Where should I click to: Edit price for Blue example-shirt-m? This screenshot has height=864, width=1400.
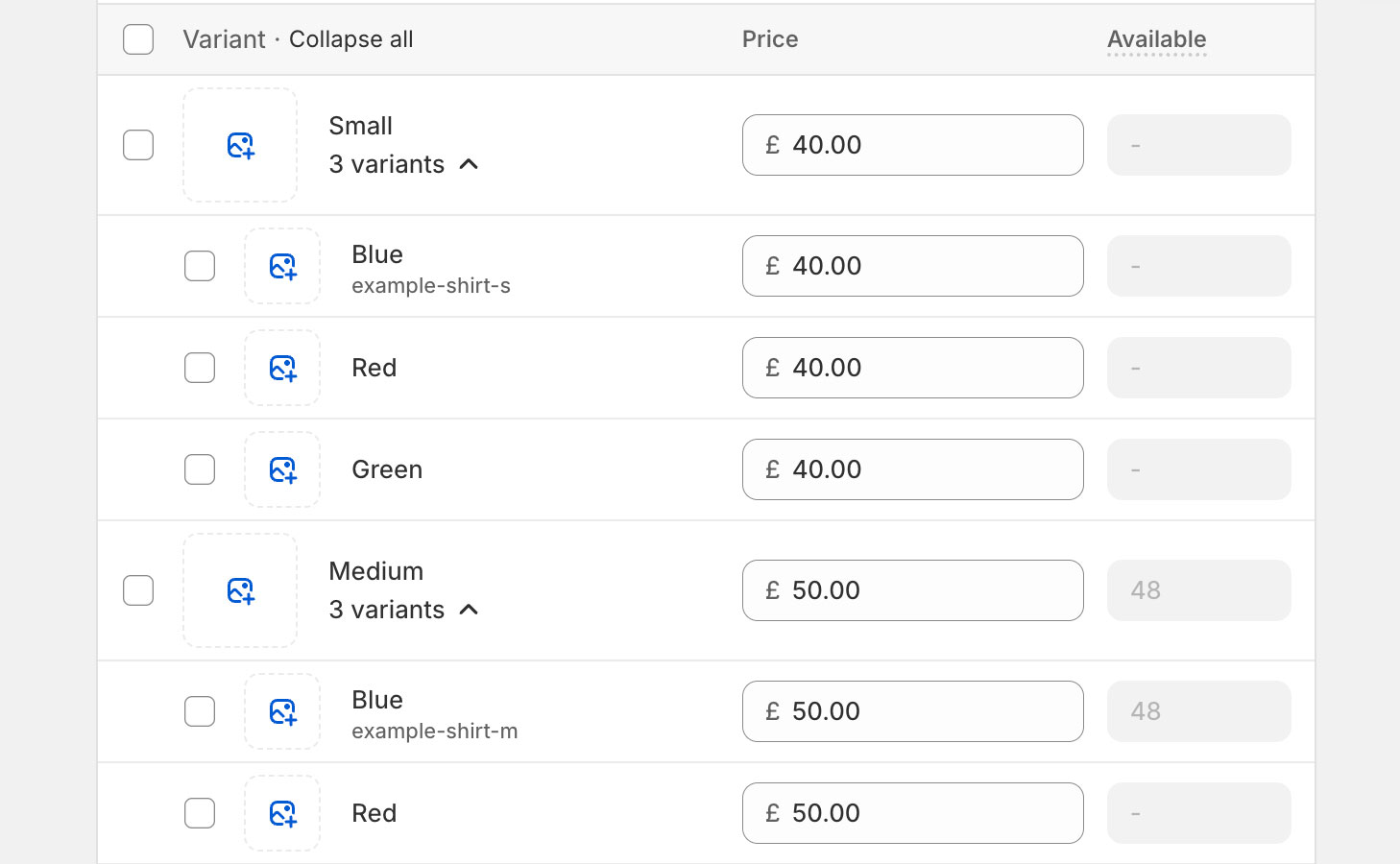click(x=913, y=711)
